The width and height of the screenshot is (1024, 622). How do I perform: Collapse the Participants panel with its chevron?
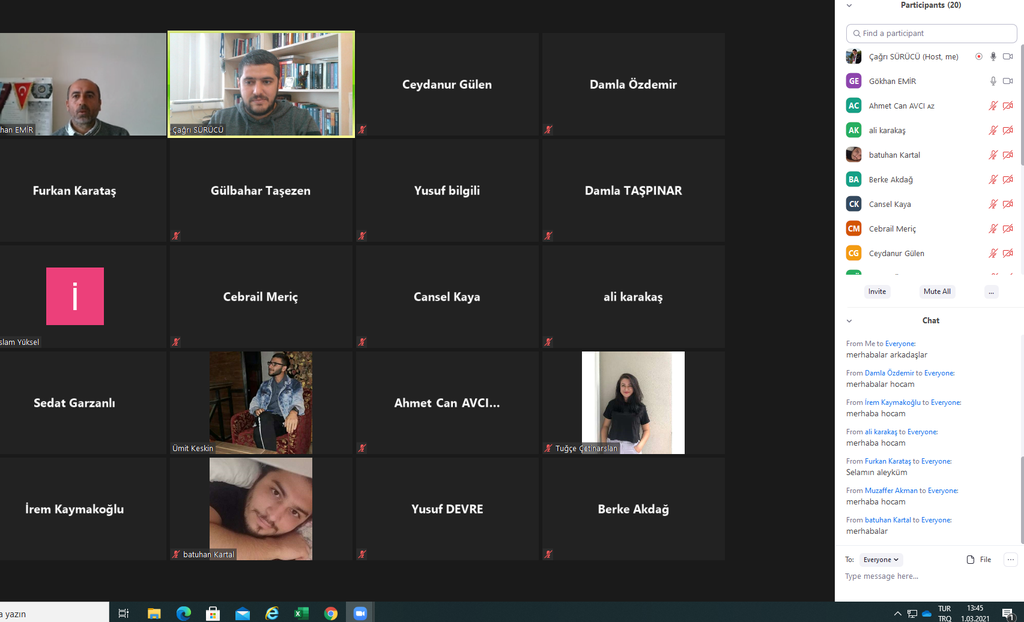click(849, 6)
